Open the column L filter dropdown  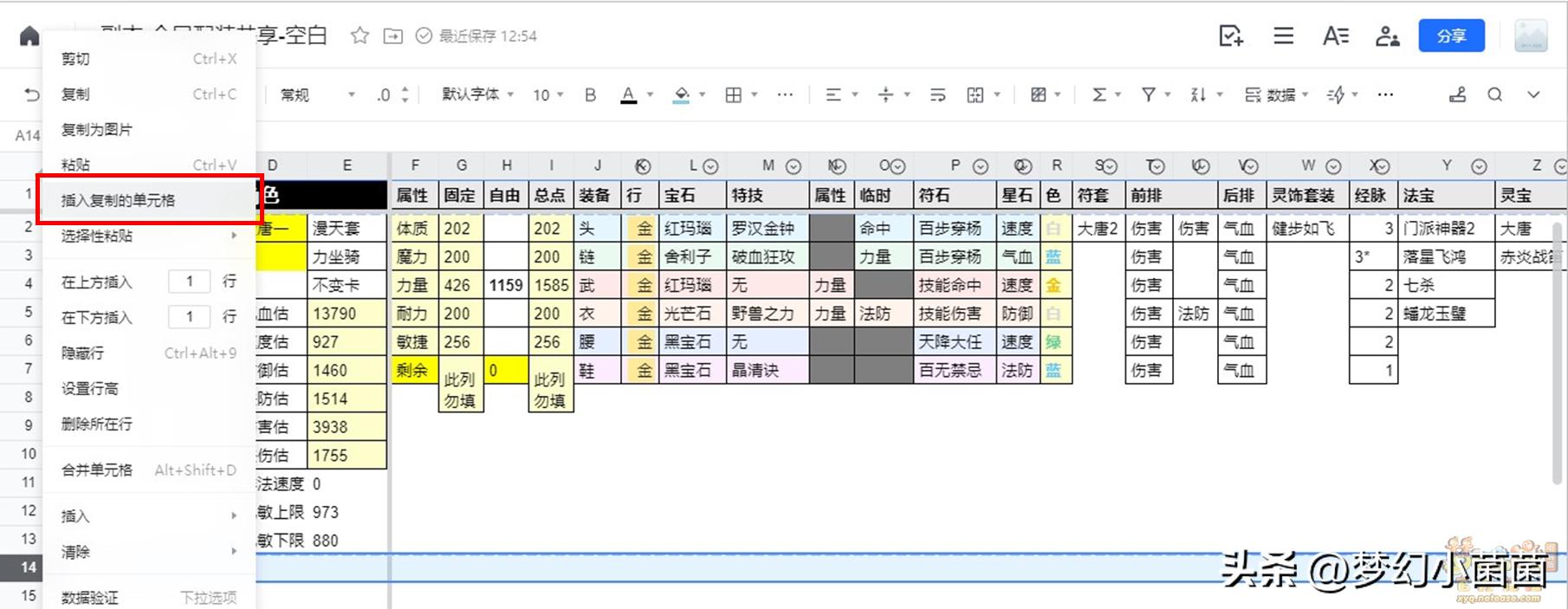pyautogui.click(x=710, y=166)
